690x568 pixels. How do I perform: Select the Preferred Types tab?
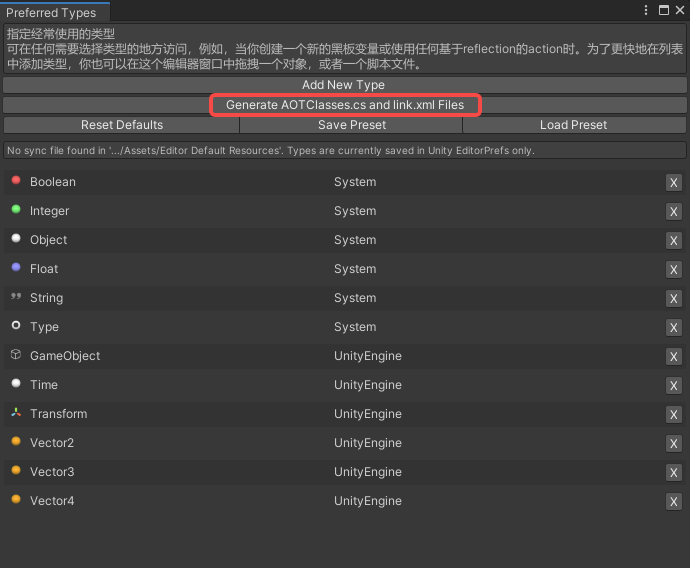tap(52, 13)
